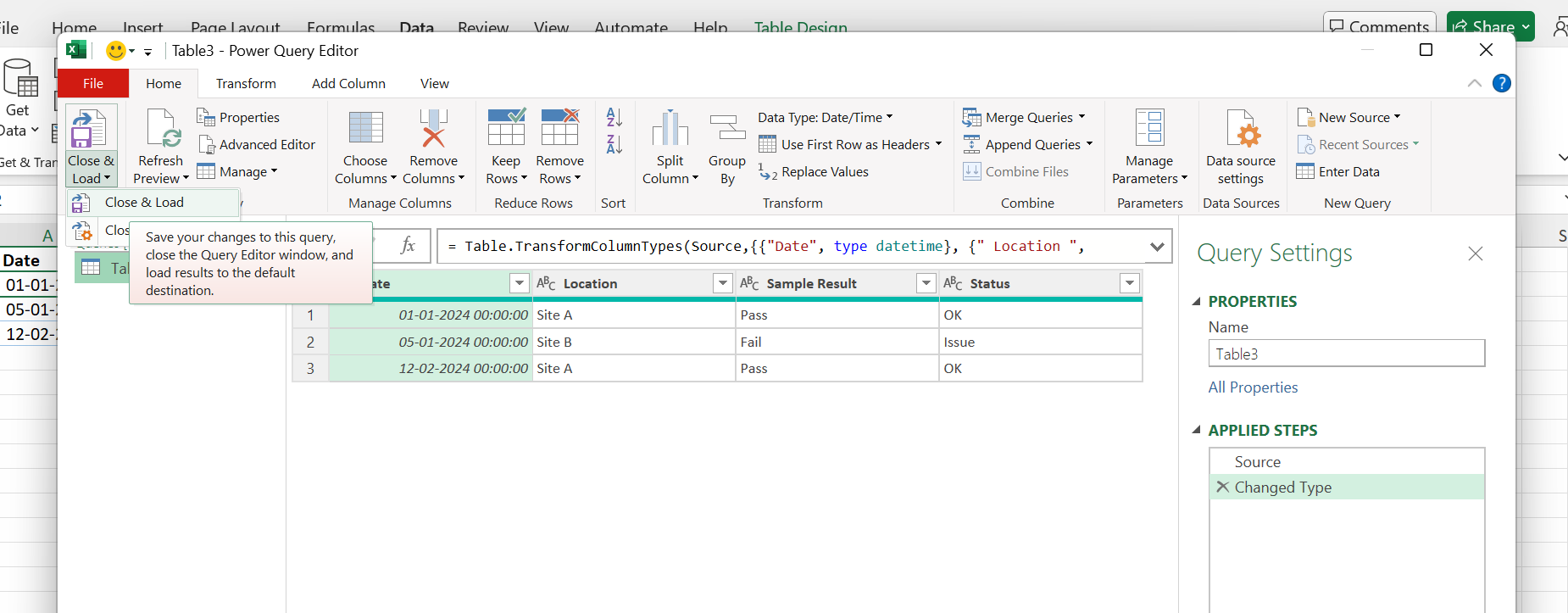Sort descending with the Z-A icon
This screenshot has width=1568, height=613.
click(x=614, y=144)
